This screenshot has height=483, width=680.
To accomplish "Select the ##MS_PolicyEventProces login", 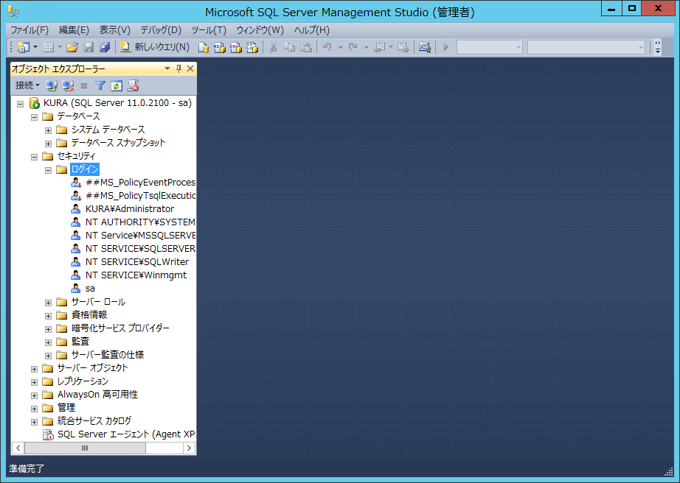I will (140, 183).
